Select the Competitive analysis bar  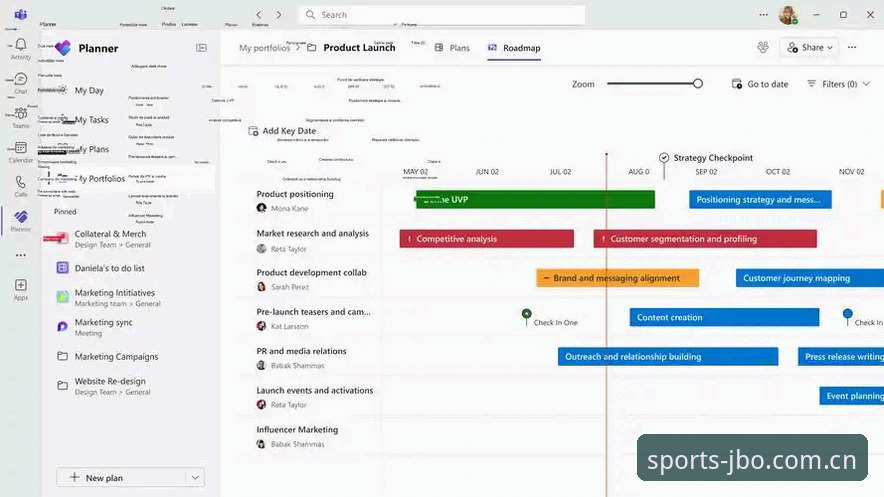pos(487,239)
